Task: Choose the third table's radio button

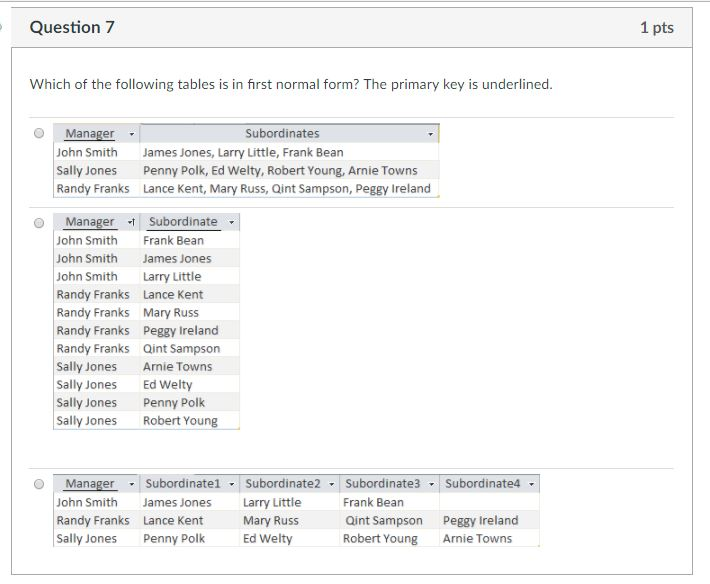Action: (x=39, y=484)
